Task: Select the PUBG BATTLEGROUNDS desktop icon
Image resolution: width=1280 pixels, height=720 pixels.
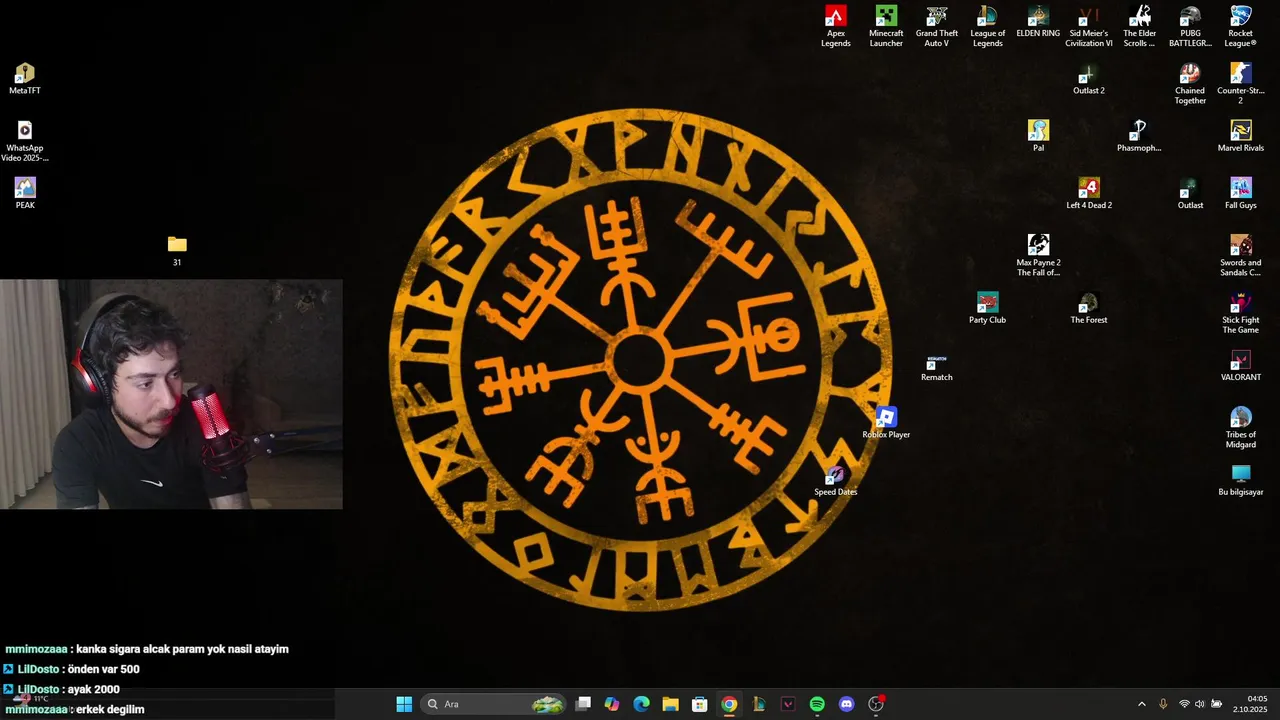Action: coord(1190,27)
